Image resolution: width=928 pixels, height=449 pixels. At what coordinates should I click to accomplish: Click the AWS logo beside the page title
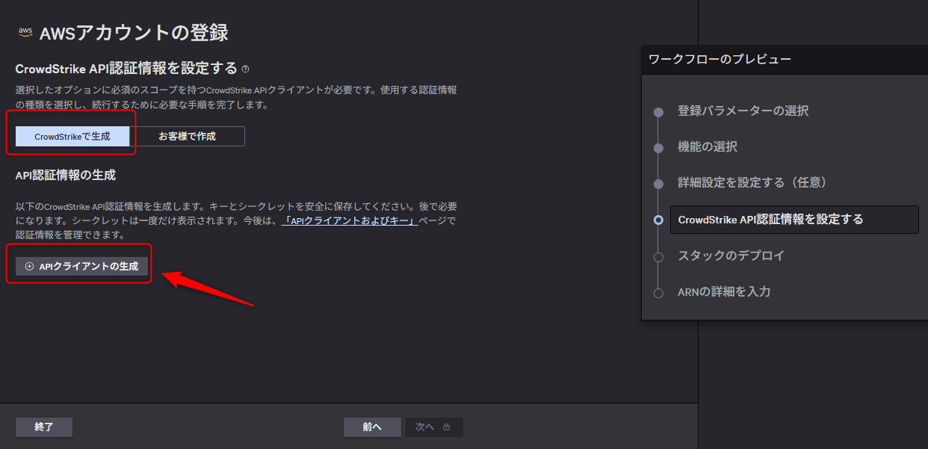pos(25,32)
